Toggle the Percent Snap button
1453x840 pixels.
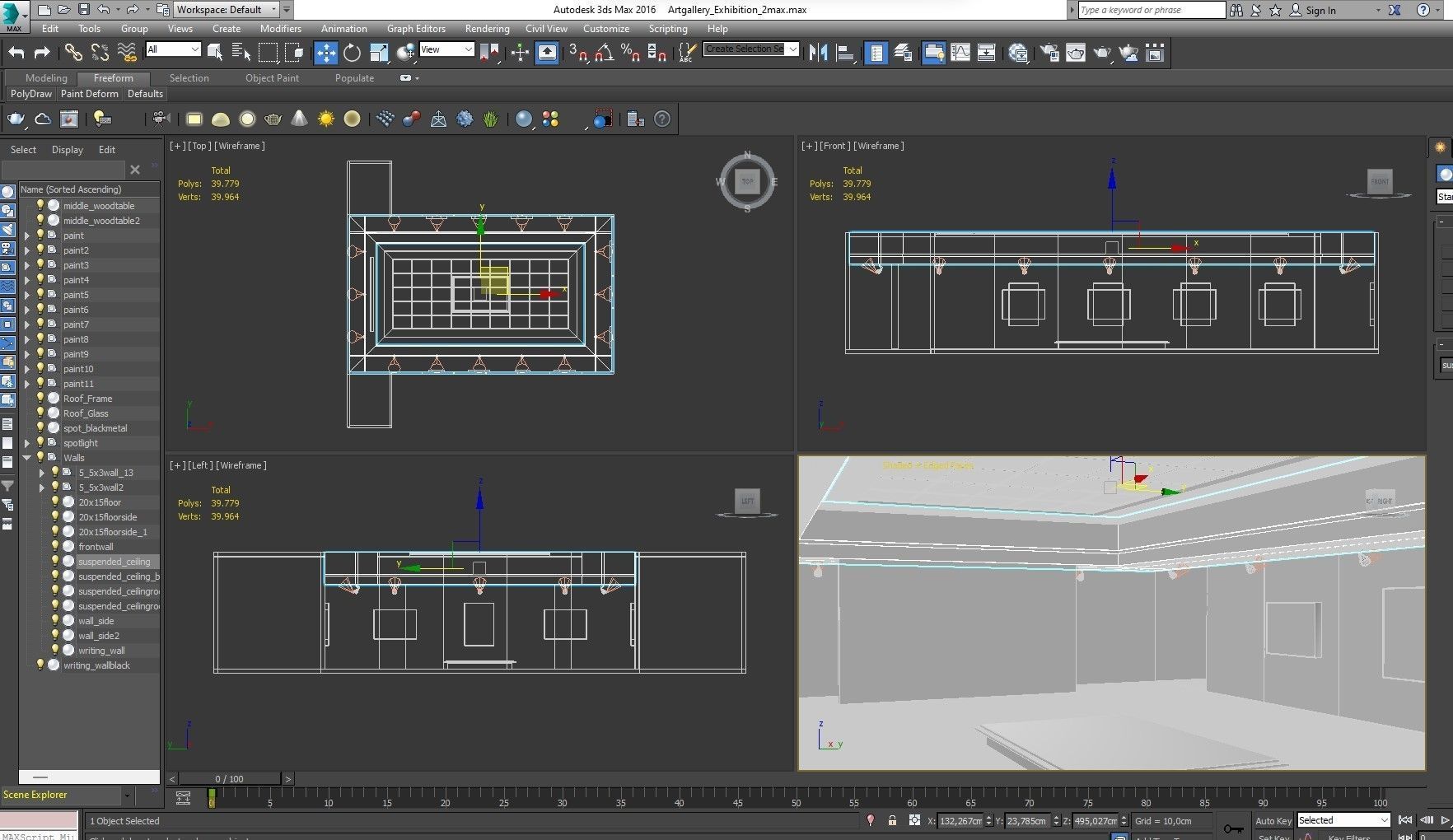click(631, 53)
